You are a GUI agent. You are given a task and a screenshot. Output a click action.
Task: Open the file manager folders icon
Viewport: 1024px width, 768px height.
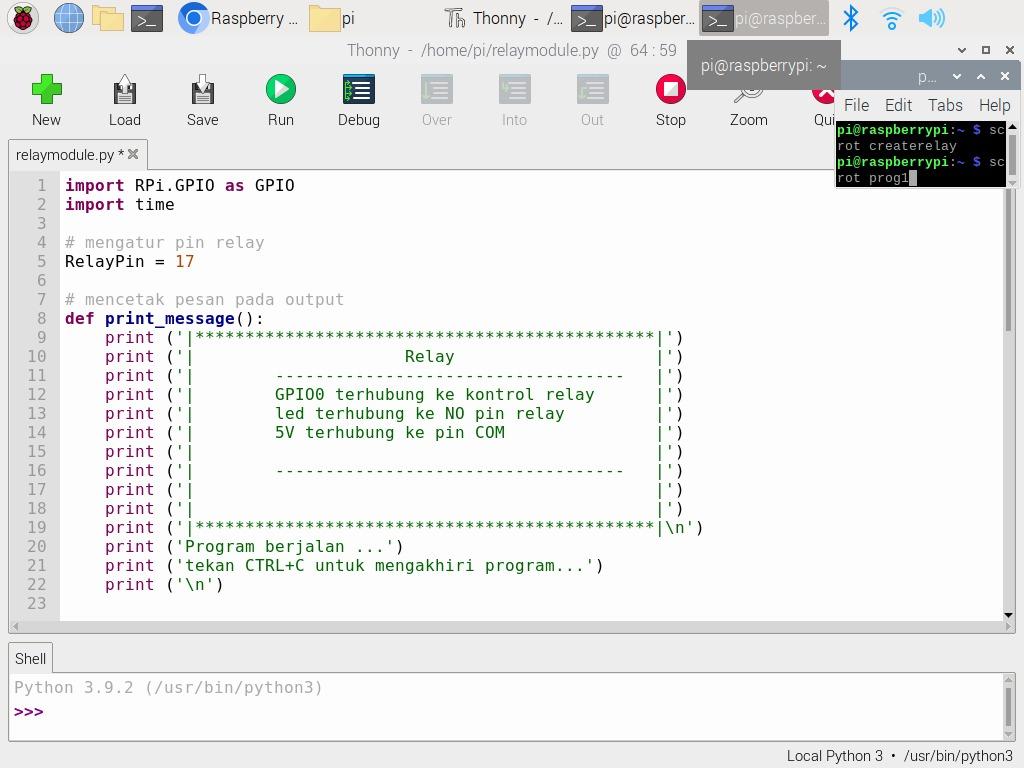click(x=108, y=18)
